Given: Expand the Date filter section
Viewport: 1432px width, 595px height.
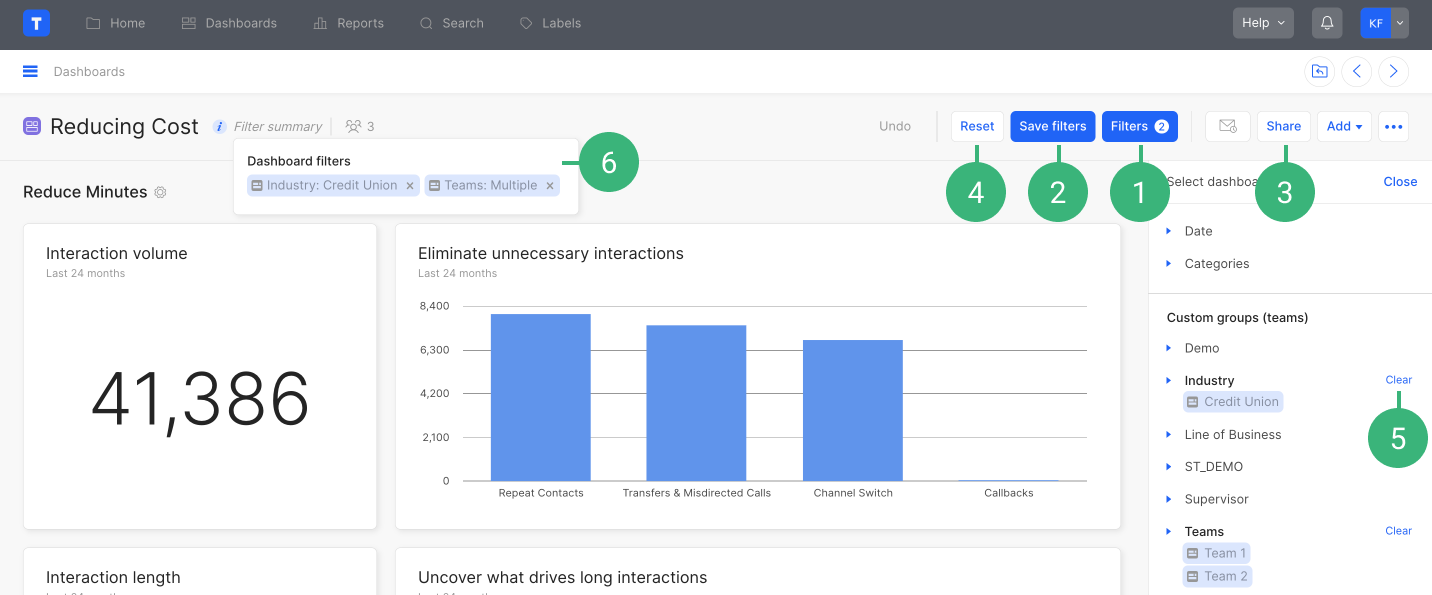Looking at the screenshot, I should point(1198,231).
